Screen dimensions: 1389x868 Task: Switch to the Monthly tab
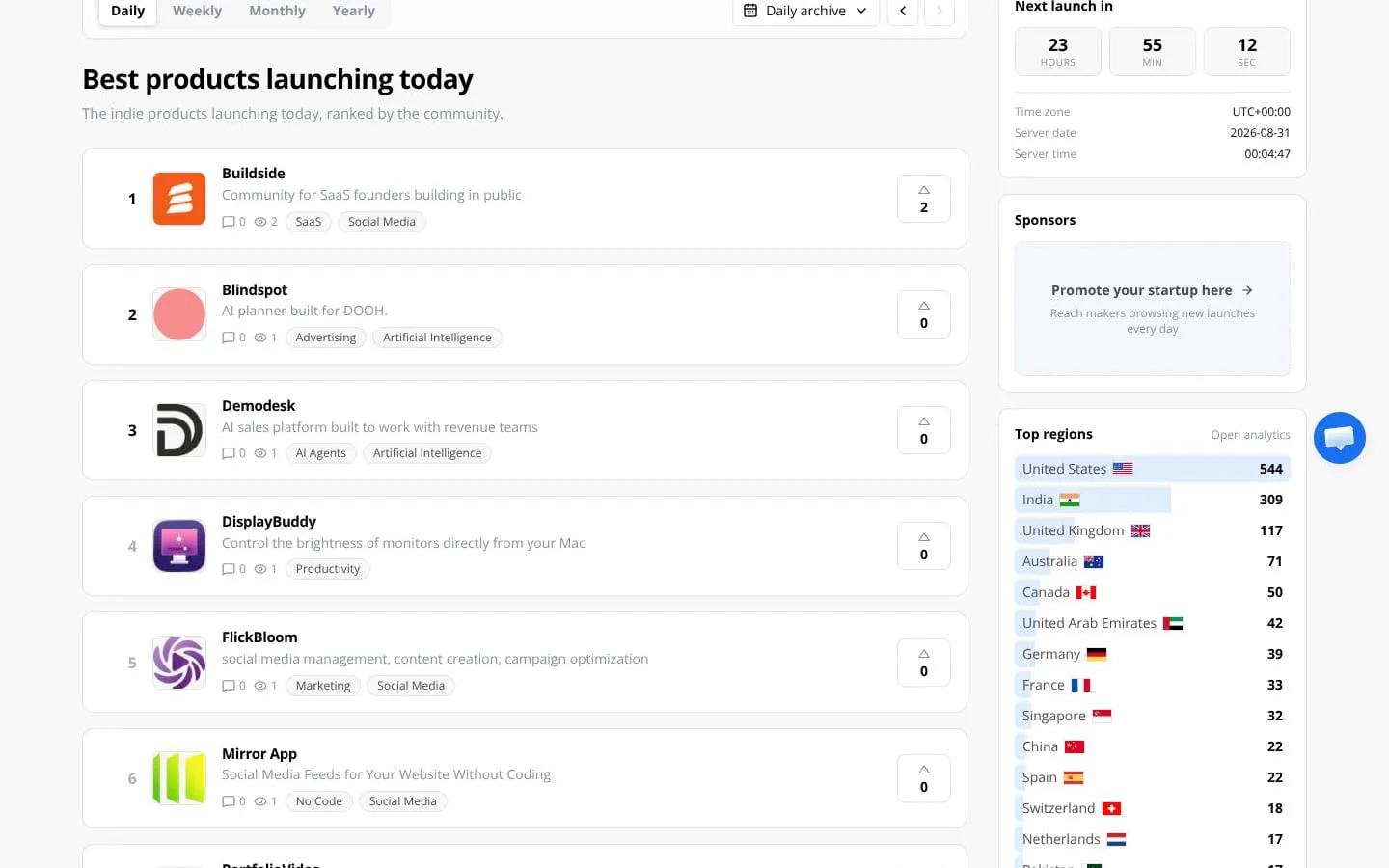(x=277, y=11)
